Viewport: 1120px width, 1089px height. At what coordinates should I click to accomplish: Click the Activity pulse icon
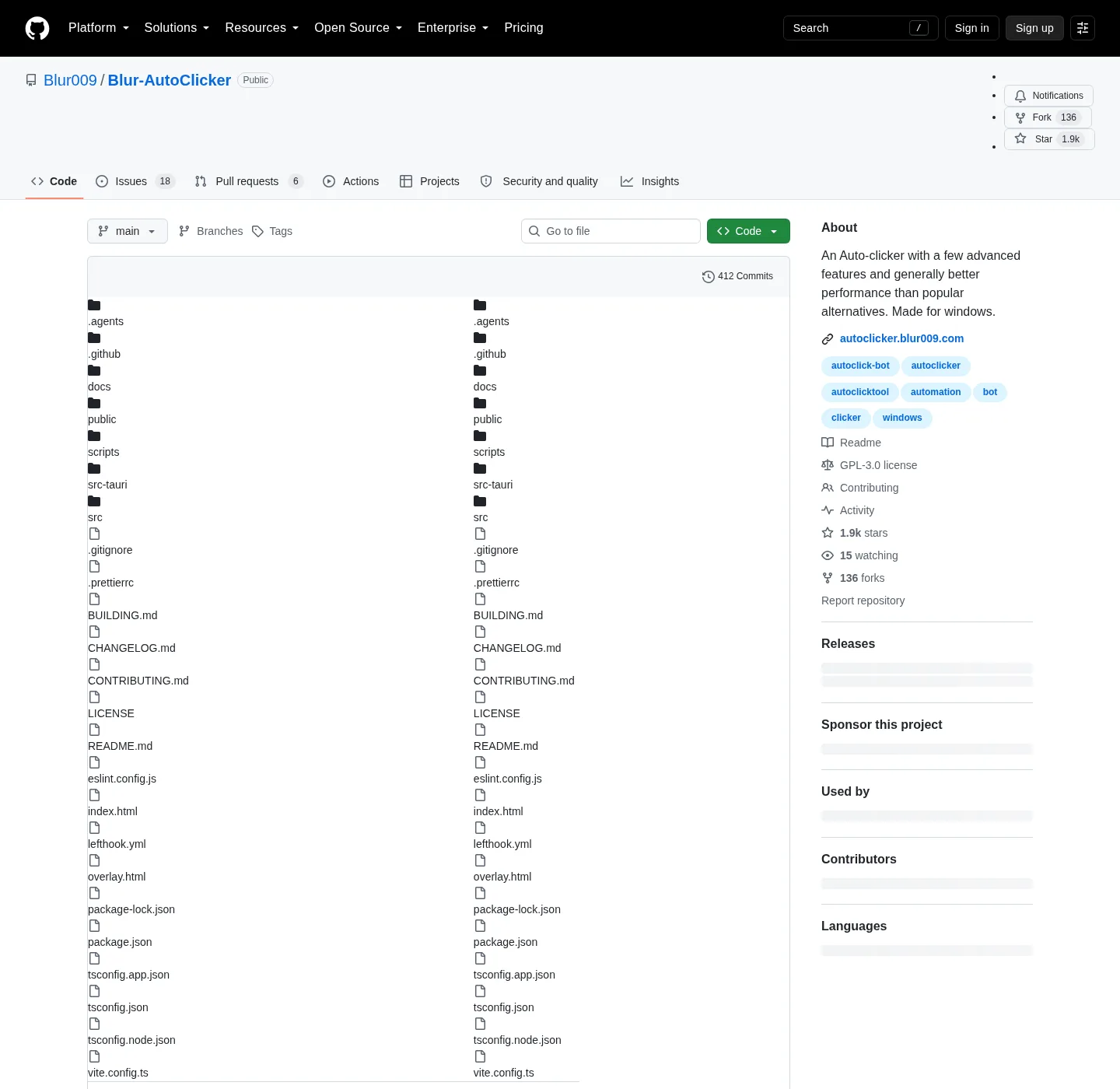828,510
